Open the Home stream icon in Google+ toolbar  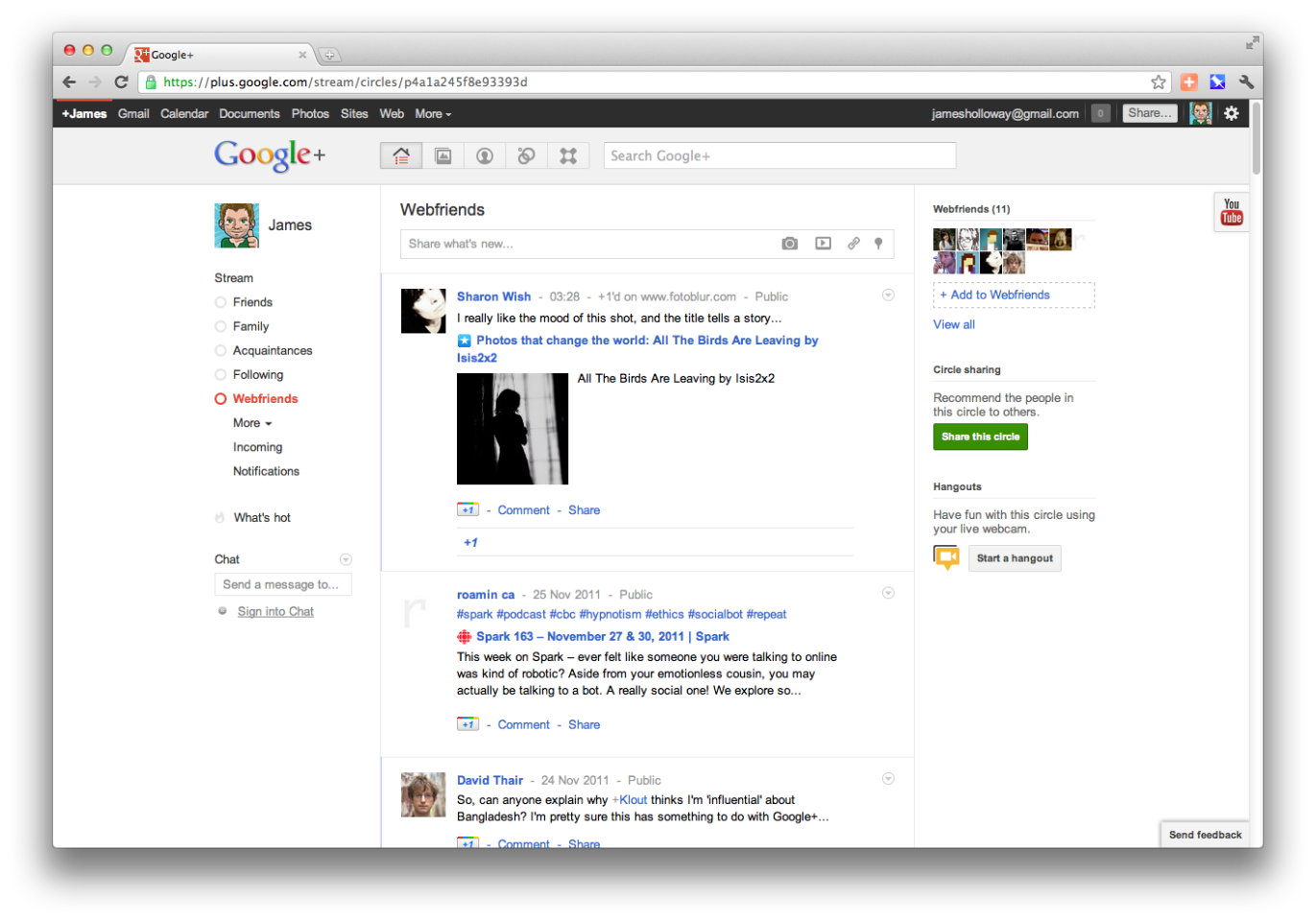tap(401, 155)
